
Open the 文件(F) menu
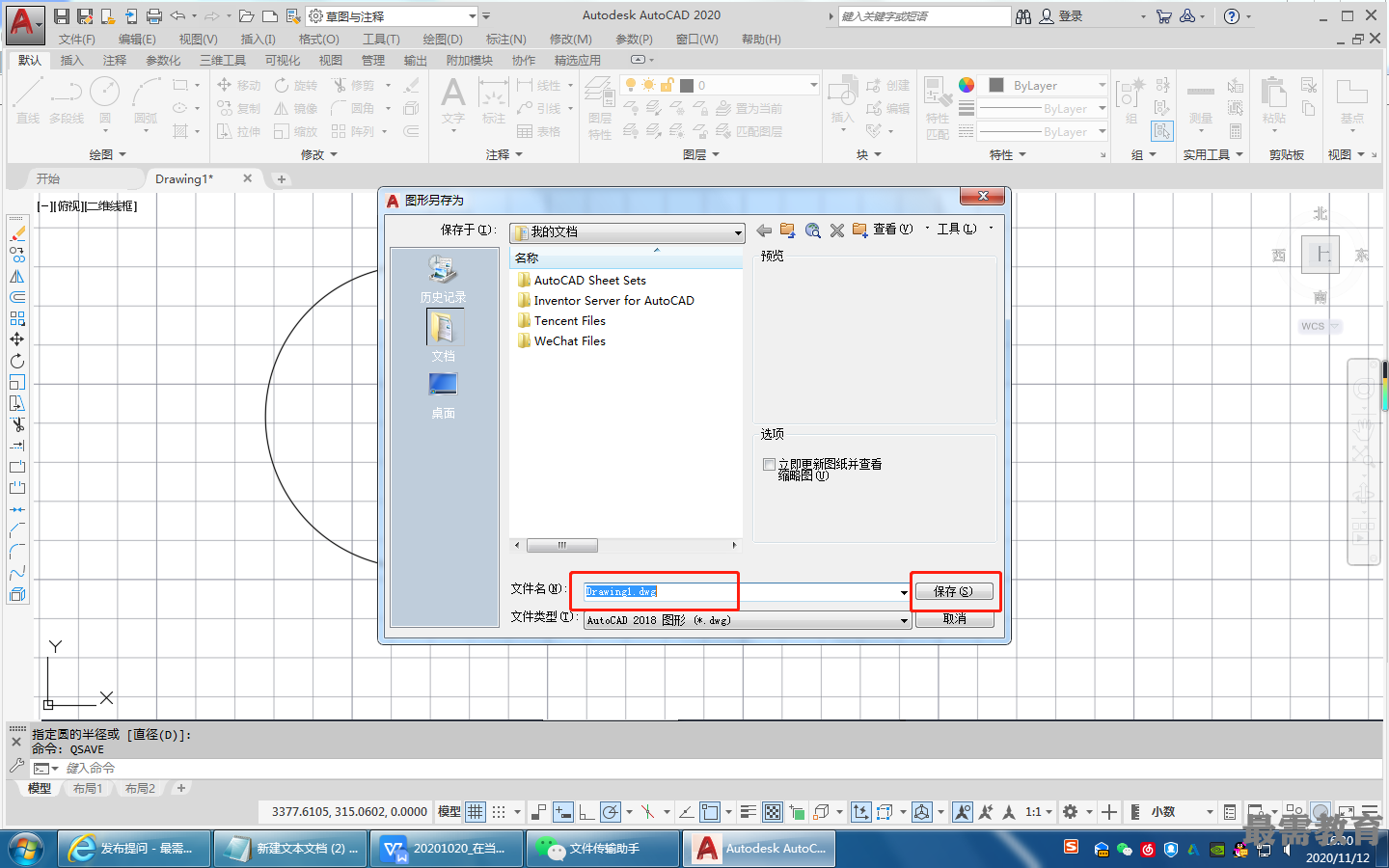77,40
